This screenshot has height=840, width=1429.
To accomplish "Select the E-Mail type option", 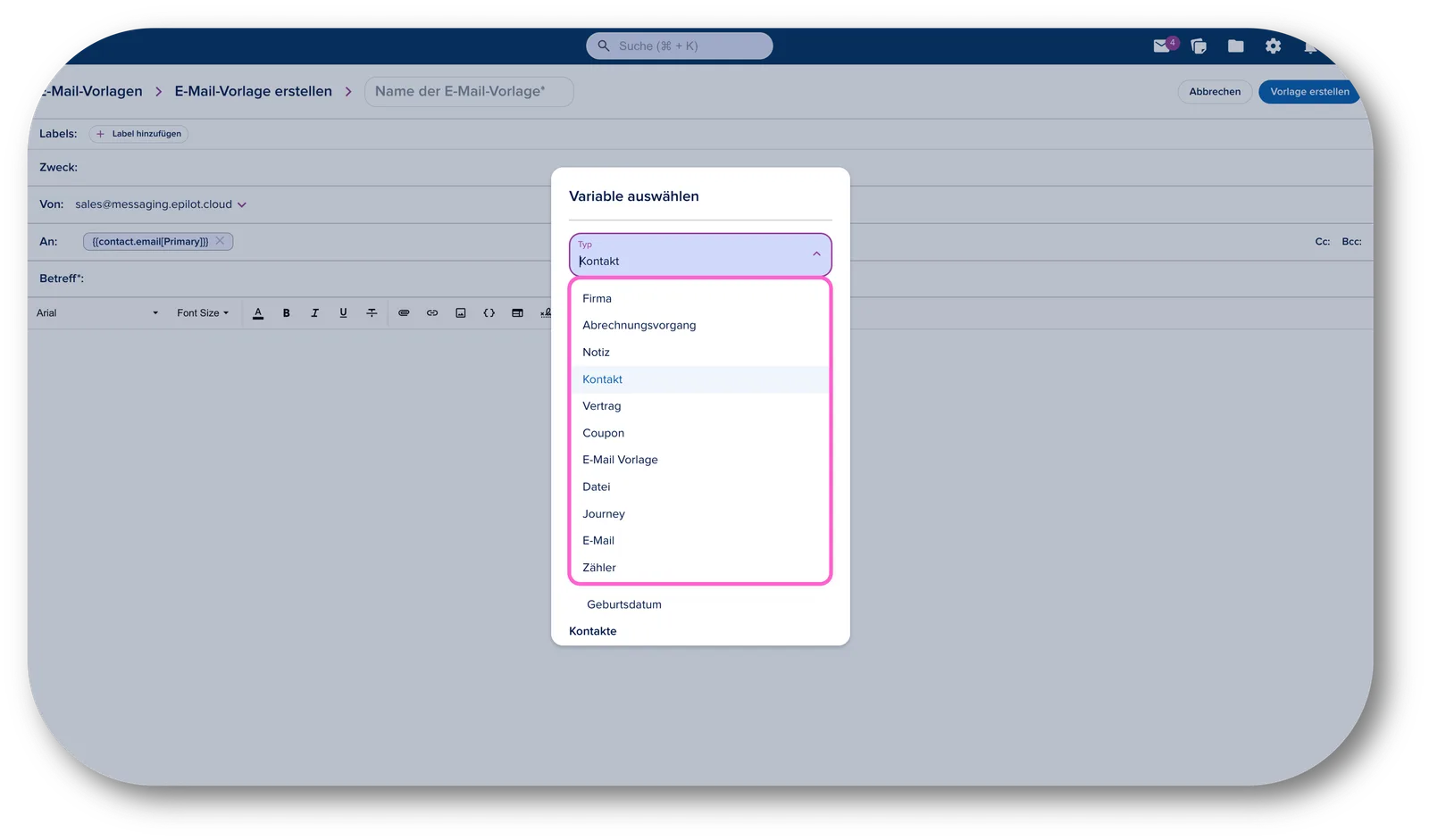I will pos(700,540).
